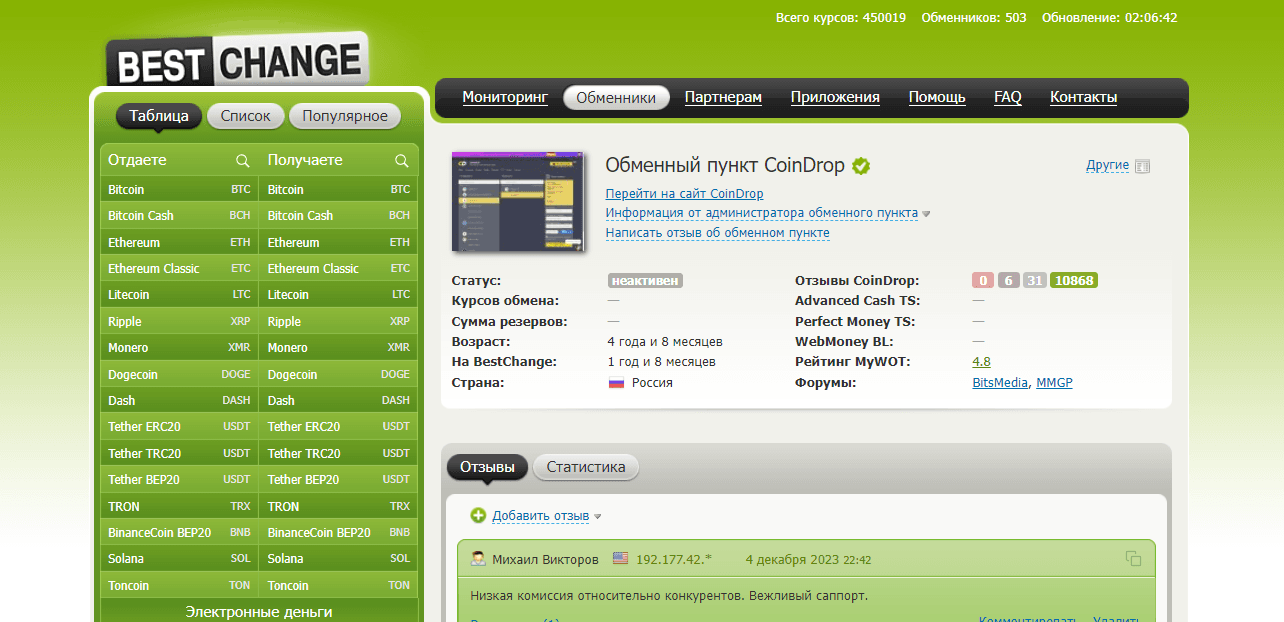The height and width of the screenshot is (622, 1284).
Task: Open the Другие exchangers dropdown
Action: (x=1107, y=165)
